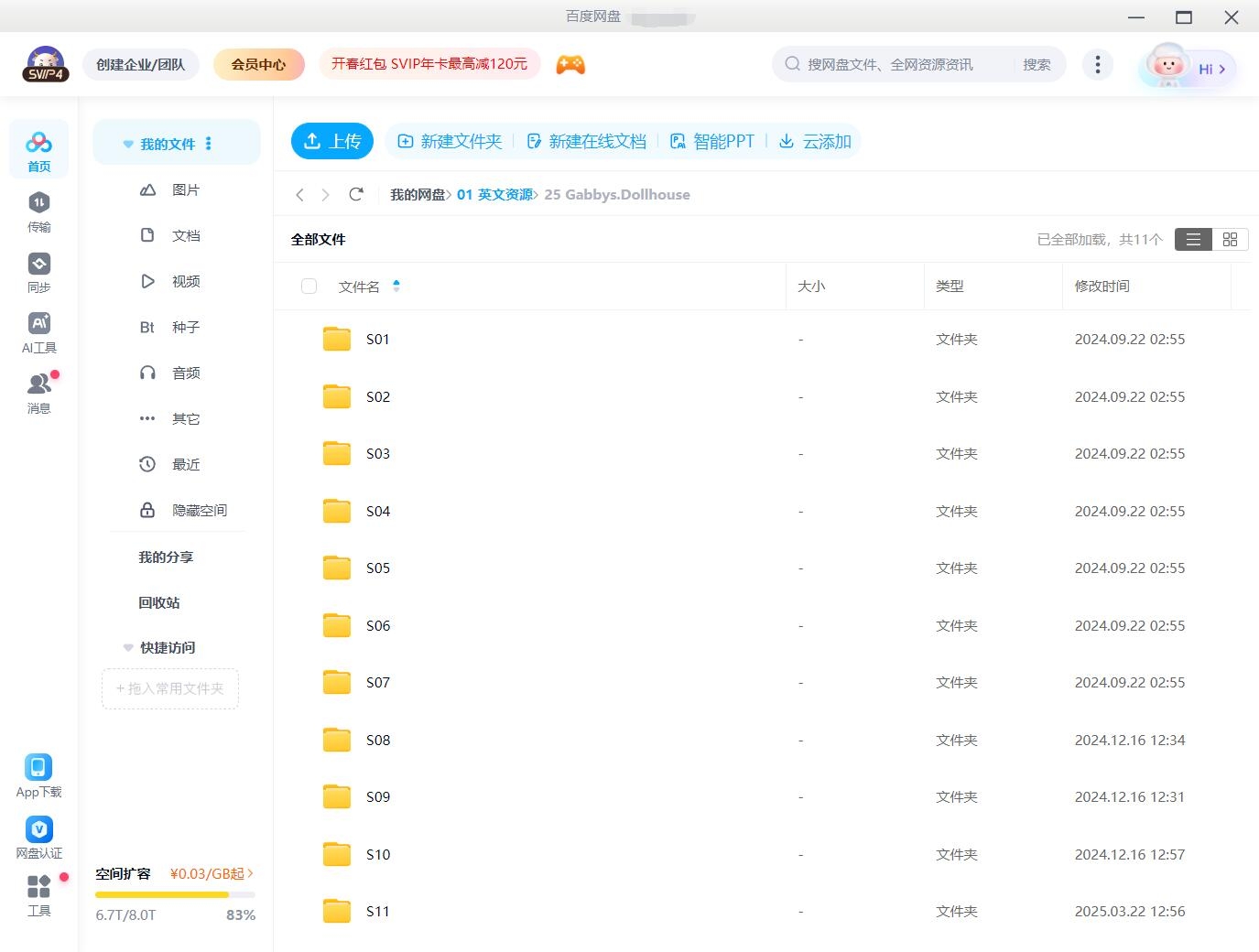The width and height of the screenshot is (1259, 952).
Task: Click the storage usage progress bar
Action: click(x=175, y=894)
